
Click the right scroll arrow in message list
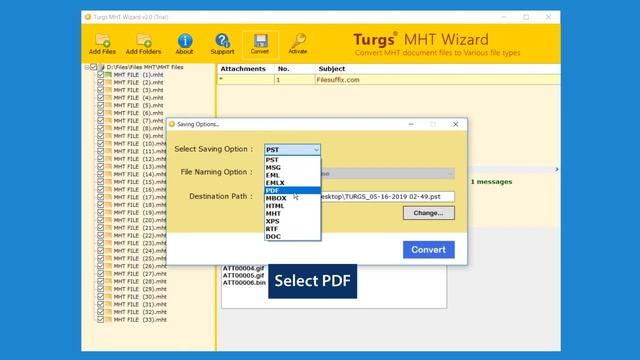tap(557, 169)
